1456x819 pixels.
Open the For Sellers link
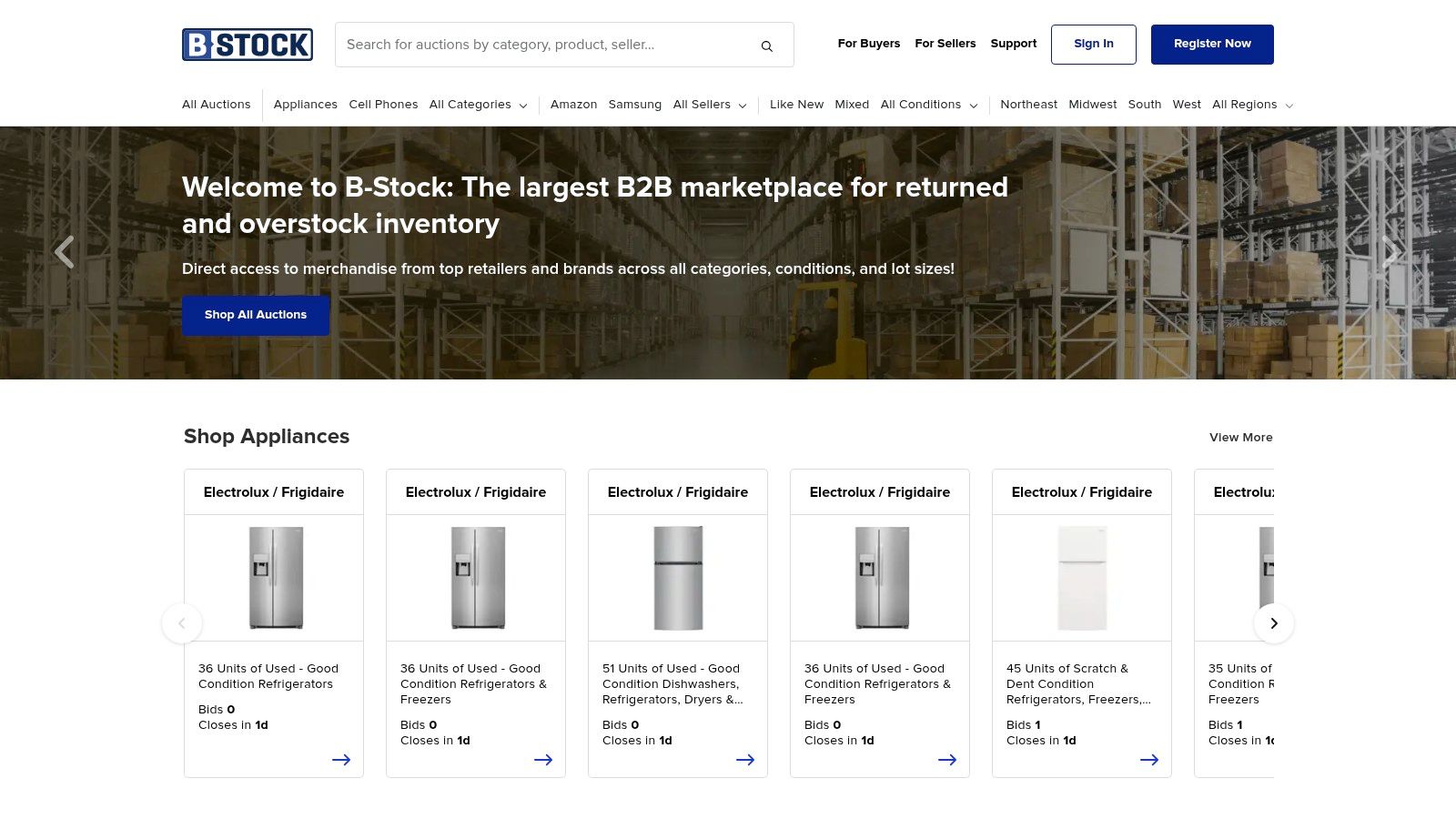[945, 44]
